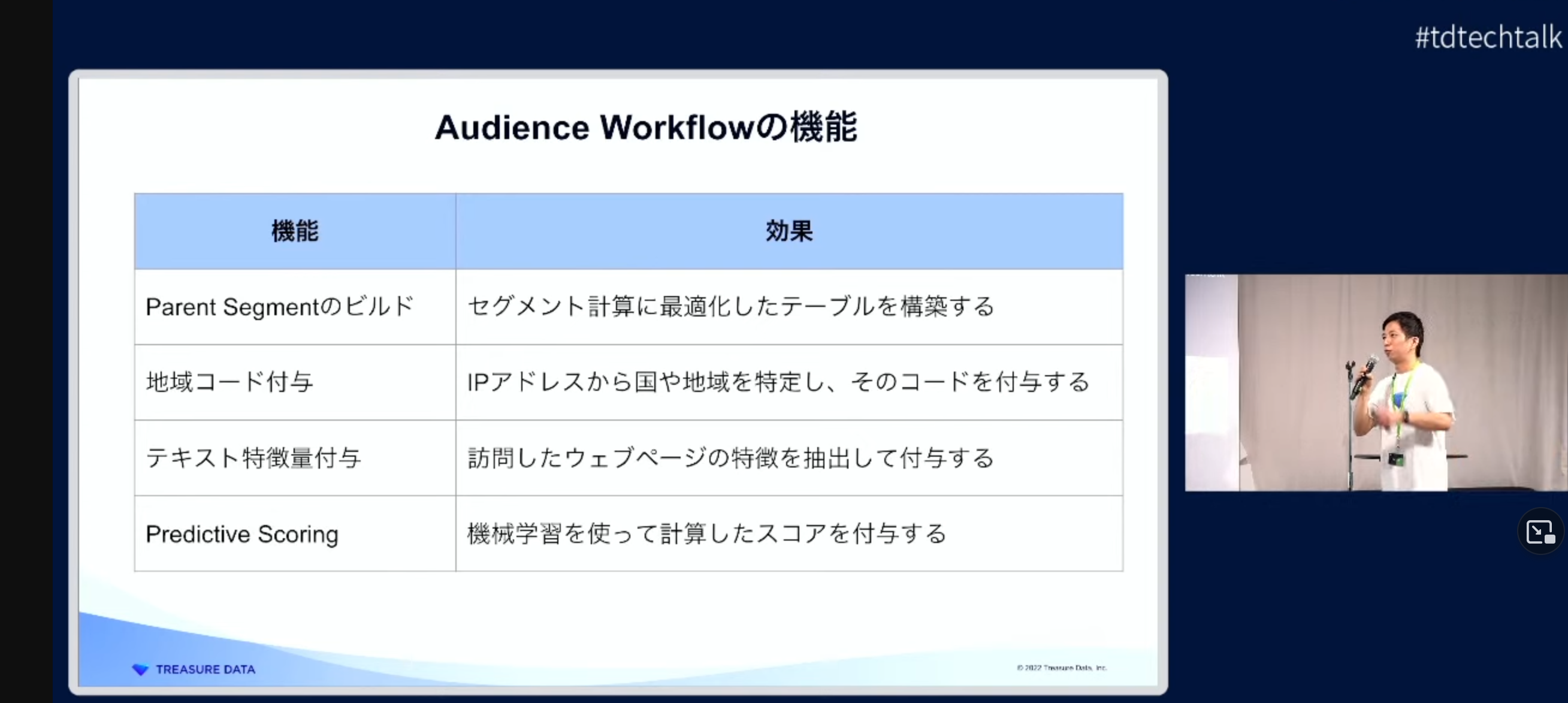Click the microphone held by the speaker
The image size is (1568, 703).
pos(1364,376)
